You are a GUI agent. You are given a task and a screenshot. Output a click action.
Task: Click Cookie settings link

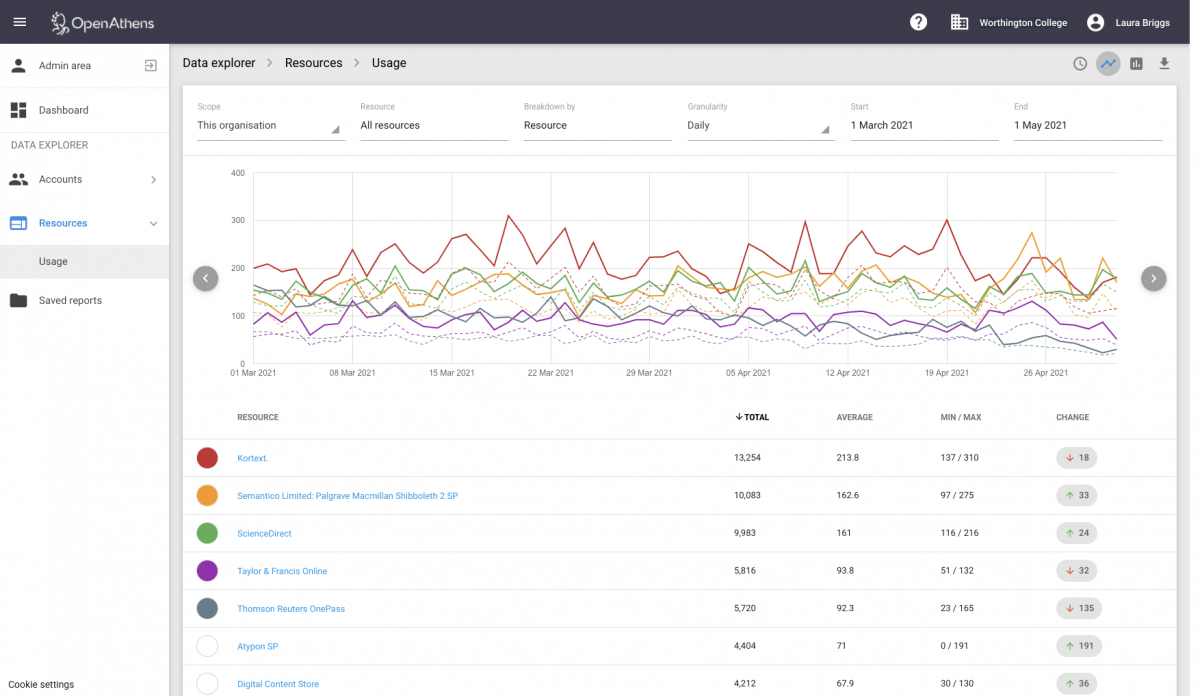[41, 685]
